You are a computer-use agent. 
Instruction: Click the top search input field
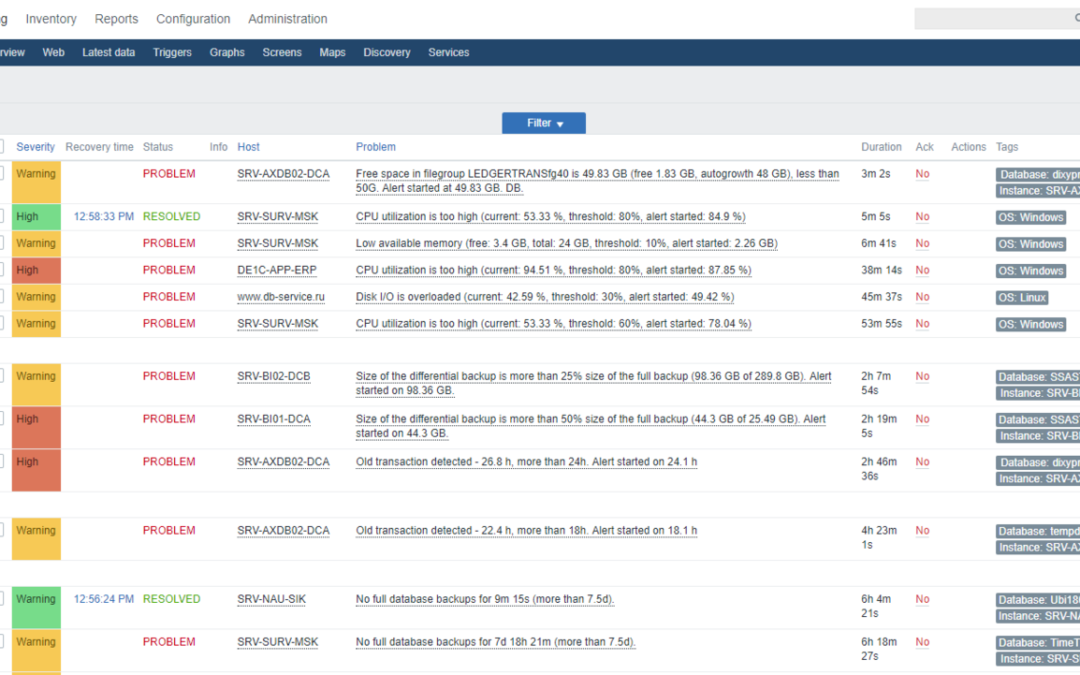[995, 19]
